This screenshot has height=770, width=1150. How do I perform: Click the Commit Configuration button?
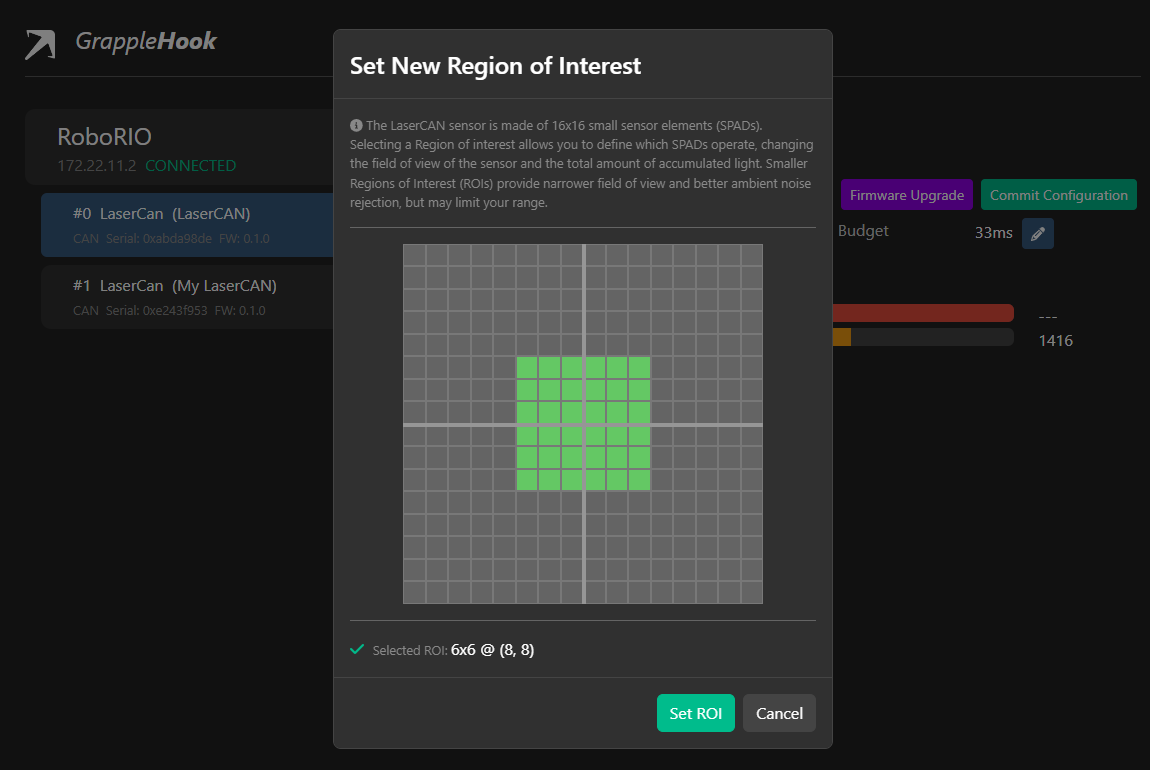[1058, 195]
